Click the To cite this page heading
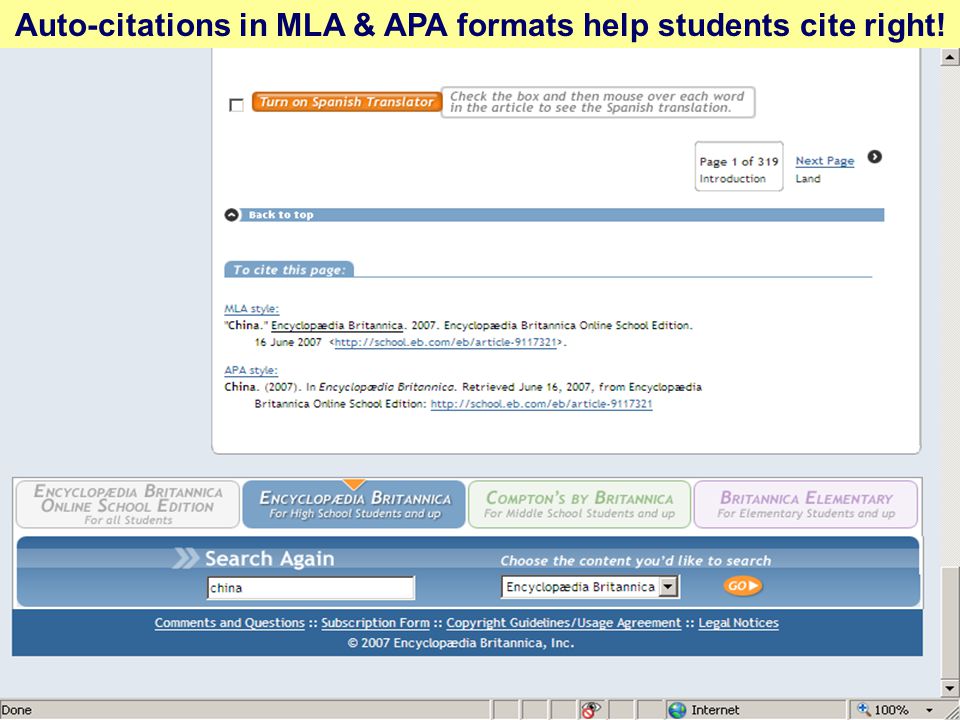The width and height of the screenshot is (960, 720). coord(289,269)
